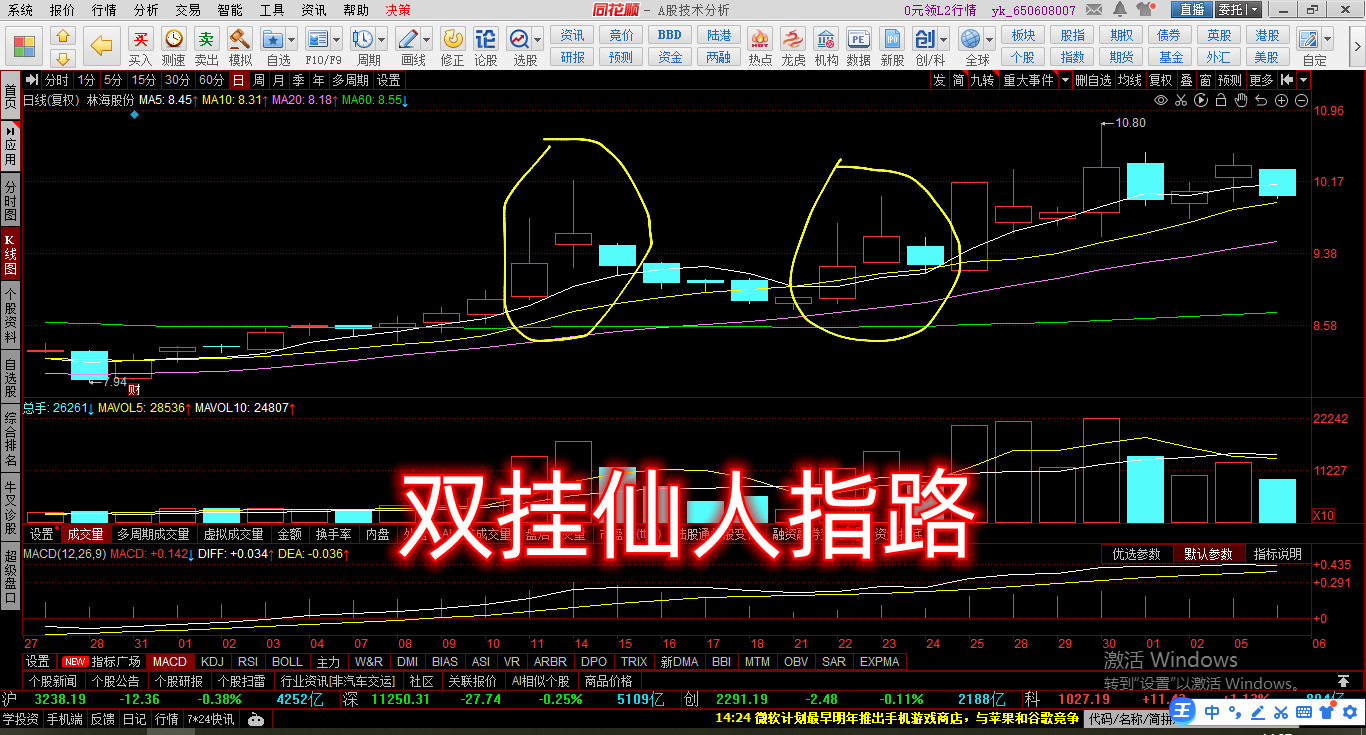Click the 修正 correction icon

(453, 45)
